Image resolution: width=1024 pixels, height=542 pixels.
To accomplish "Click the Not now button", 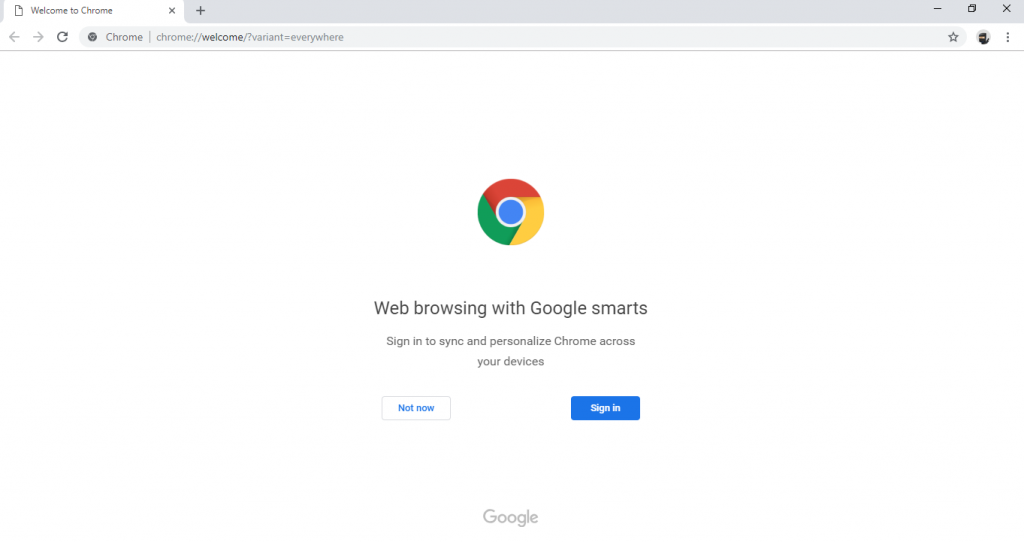I will pos(416,408).
